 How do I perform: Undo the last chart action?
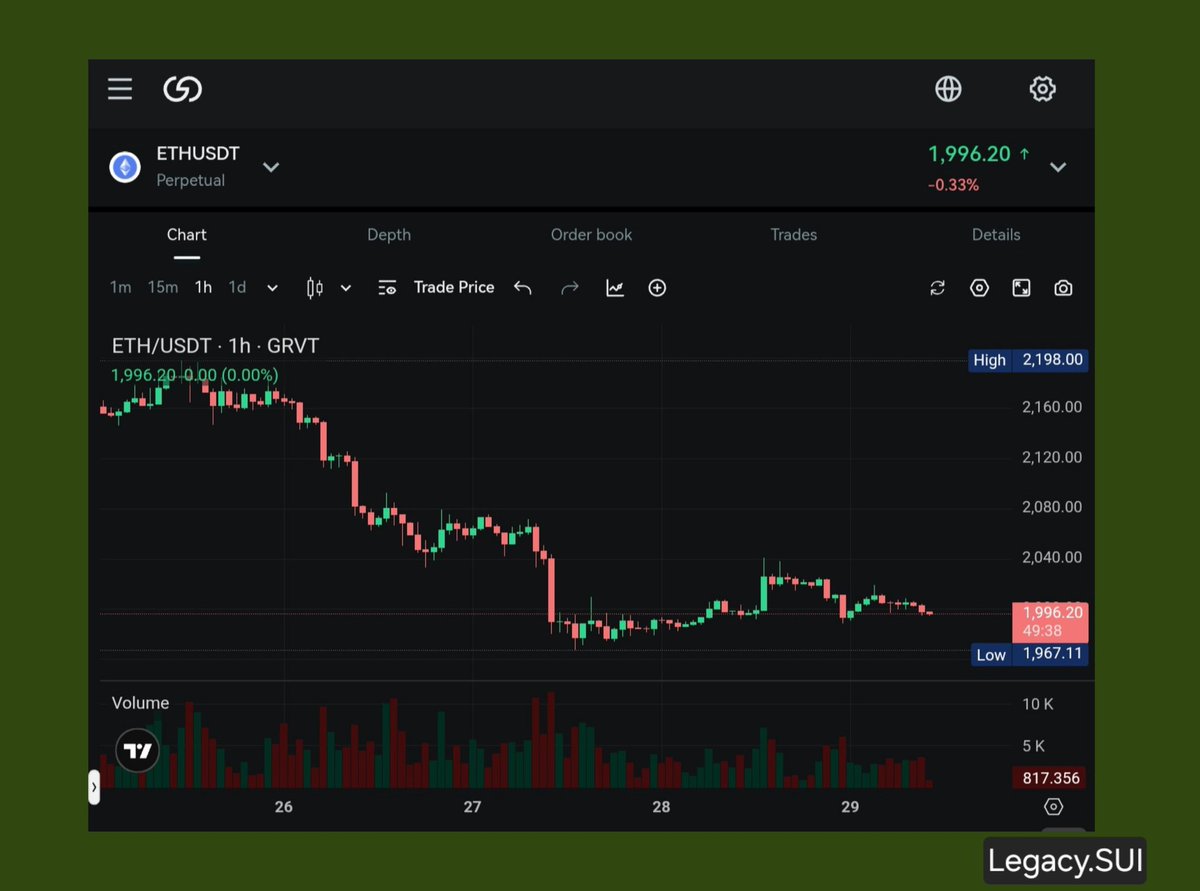[523, 288]
